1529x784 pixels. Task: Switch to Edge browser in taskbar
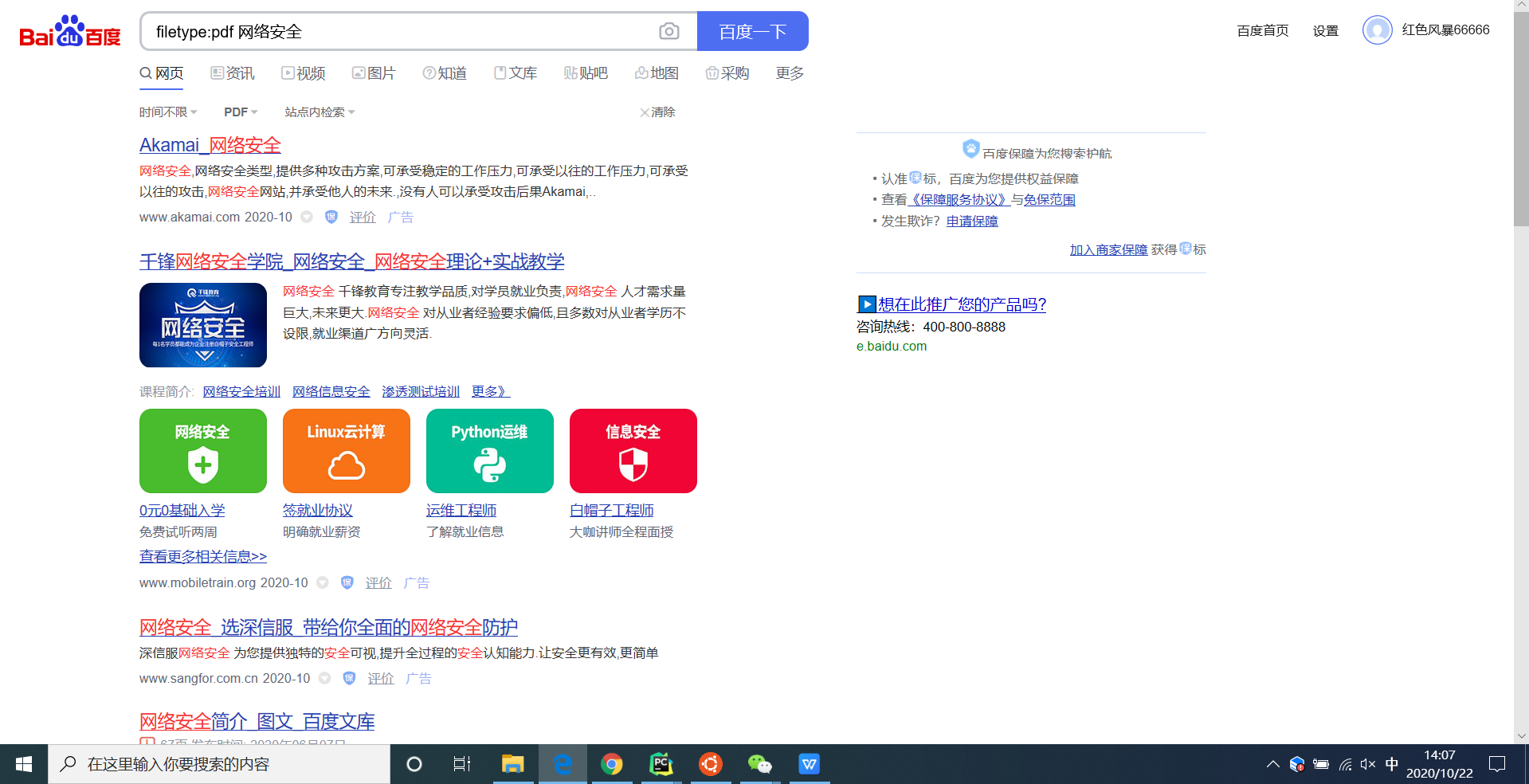(x=563, y=764)
